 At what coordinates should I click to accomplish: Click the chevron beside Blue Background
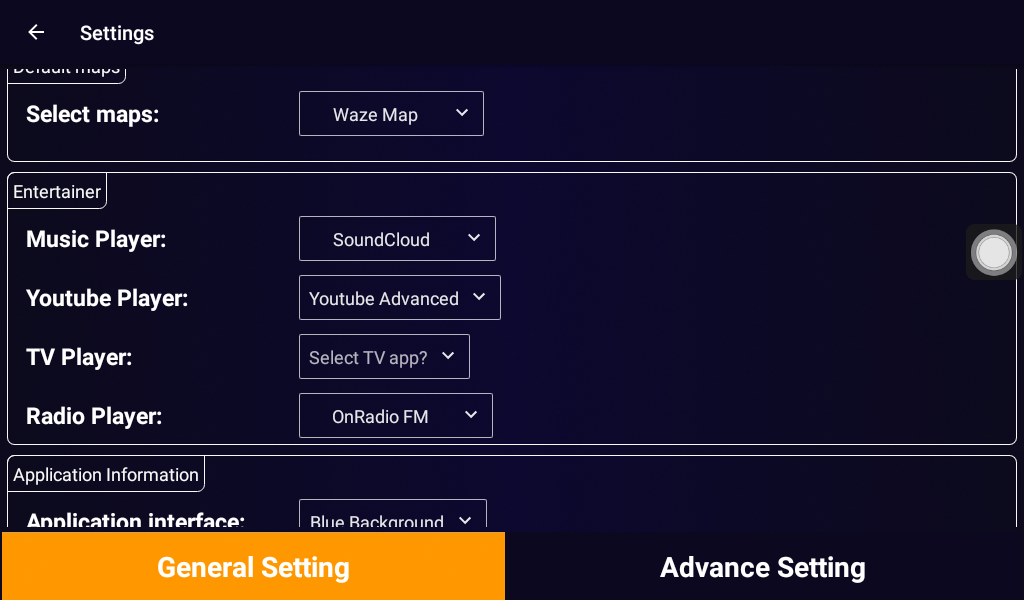pos(465,520)
